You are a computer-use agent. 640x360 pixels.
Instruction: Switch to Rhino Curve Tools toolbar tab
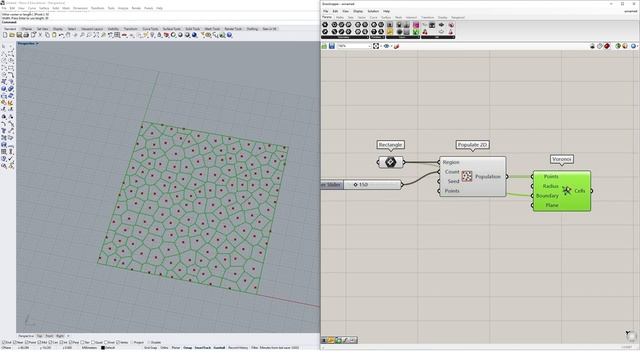(150, 29)
